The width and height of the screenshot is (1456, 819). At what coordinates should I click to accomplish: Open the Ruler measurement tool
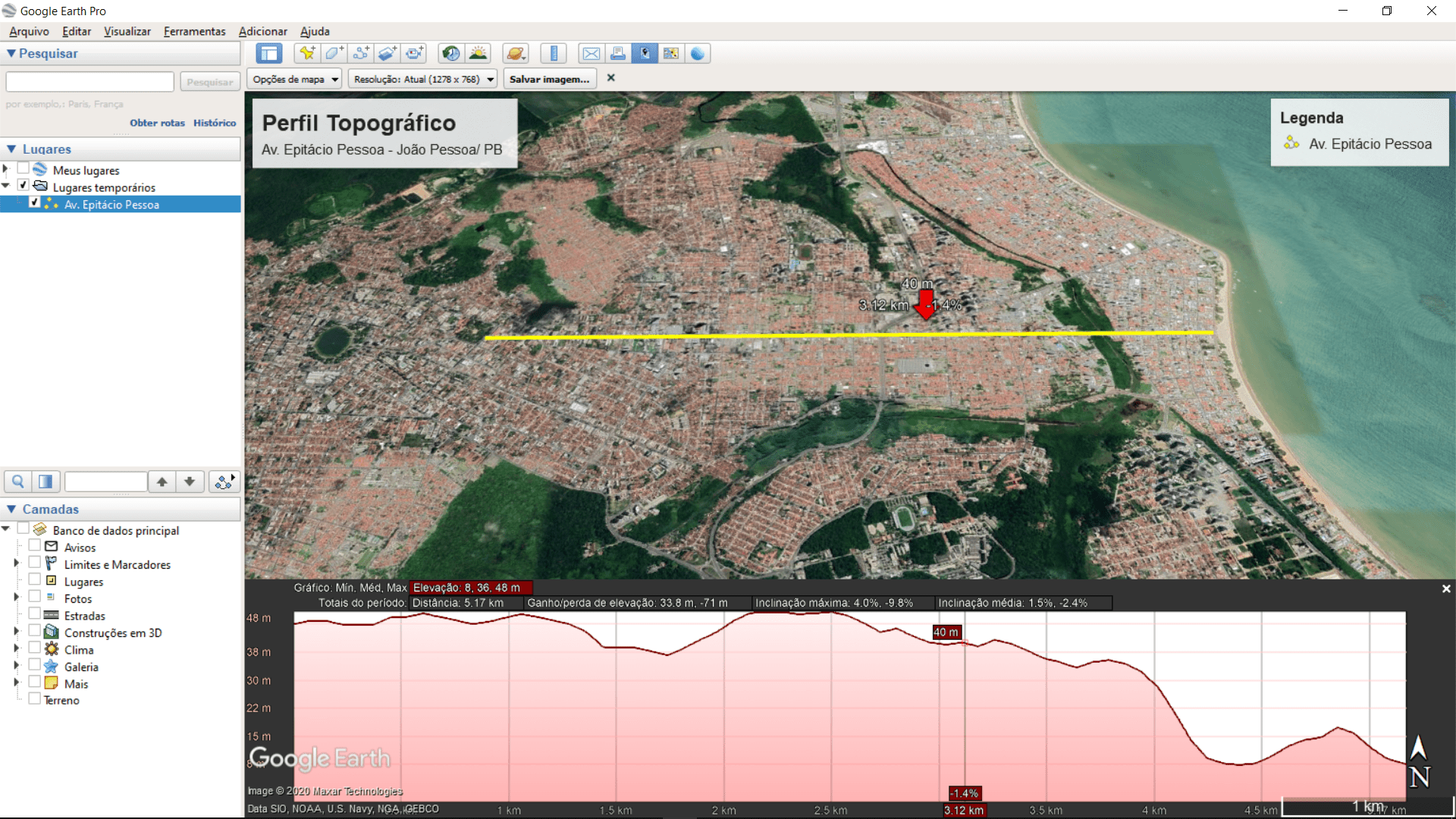coord(554,53)
